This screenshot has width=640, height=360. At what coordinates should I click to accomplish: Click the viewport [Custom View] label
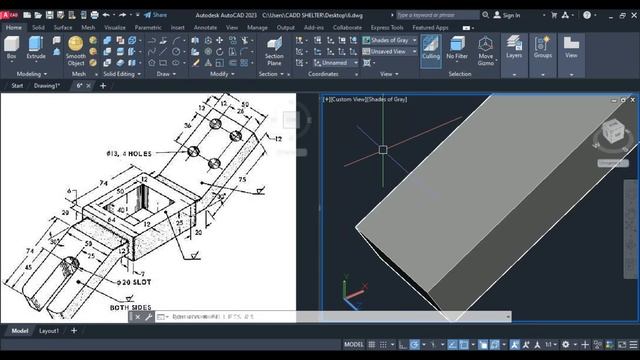tap(348, 99)
